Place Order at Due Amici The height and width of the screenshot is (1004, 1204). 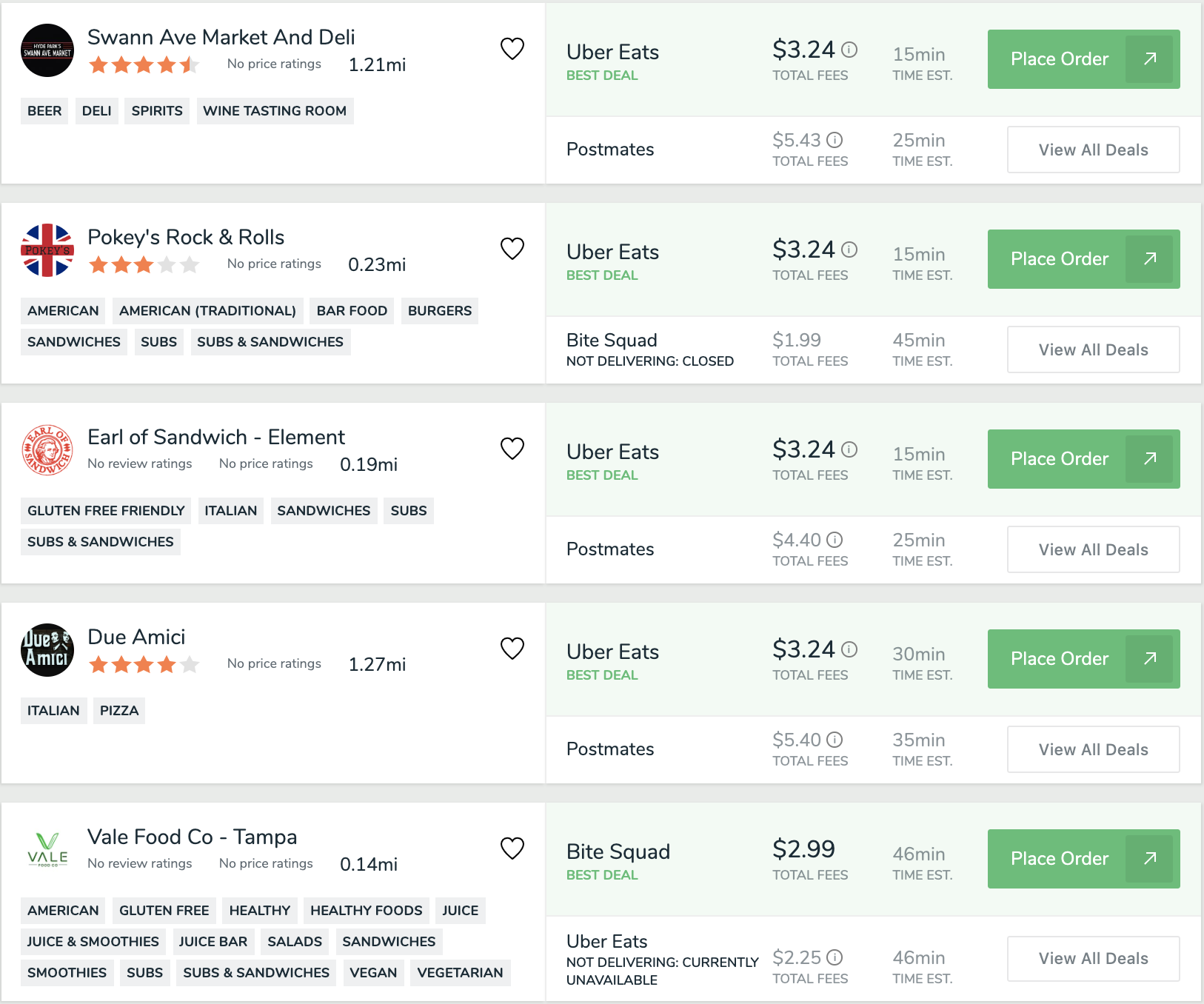pos(1083,659)
